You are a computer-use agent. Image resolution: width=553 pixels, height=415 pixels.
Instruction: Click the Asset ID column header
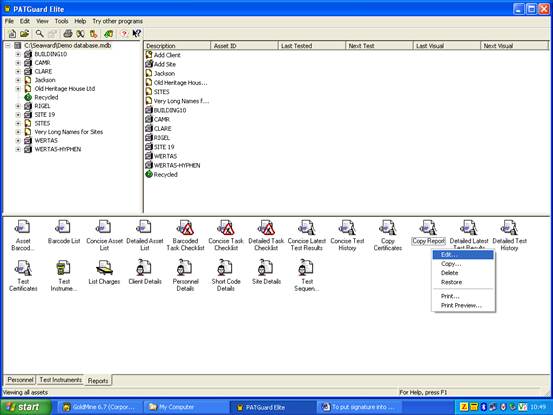pyautogui.click(x=244, y=46)
